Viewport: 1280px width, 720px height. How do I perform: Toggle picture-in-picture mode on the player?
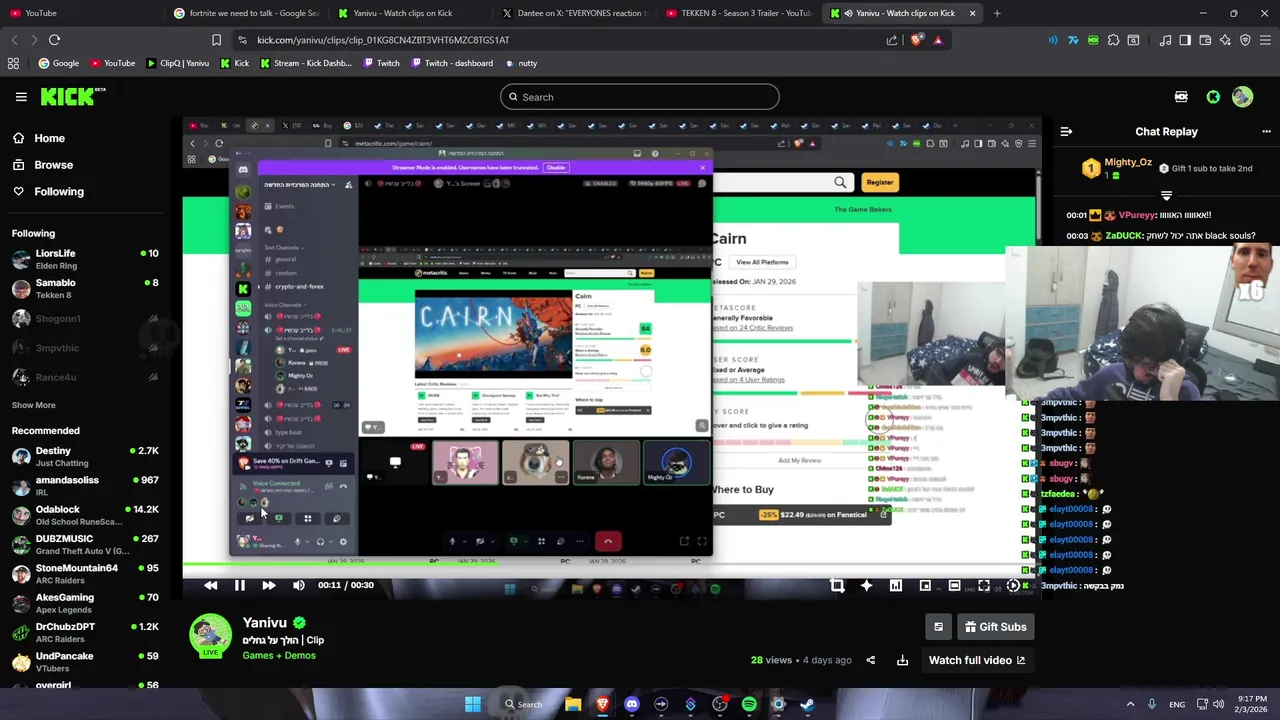pos(925,586)
